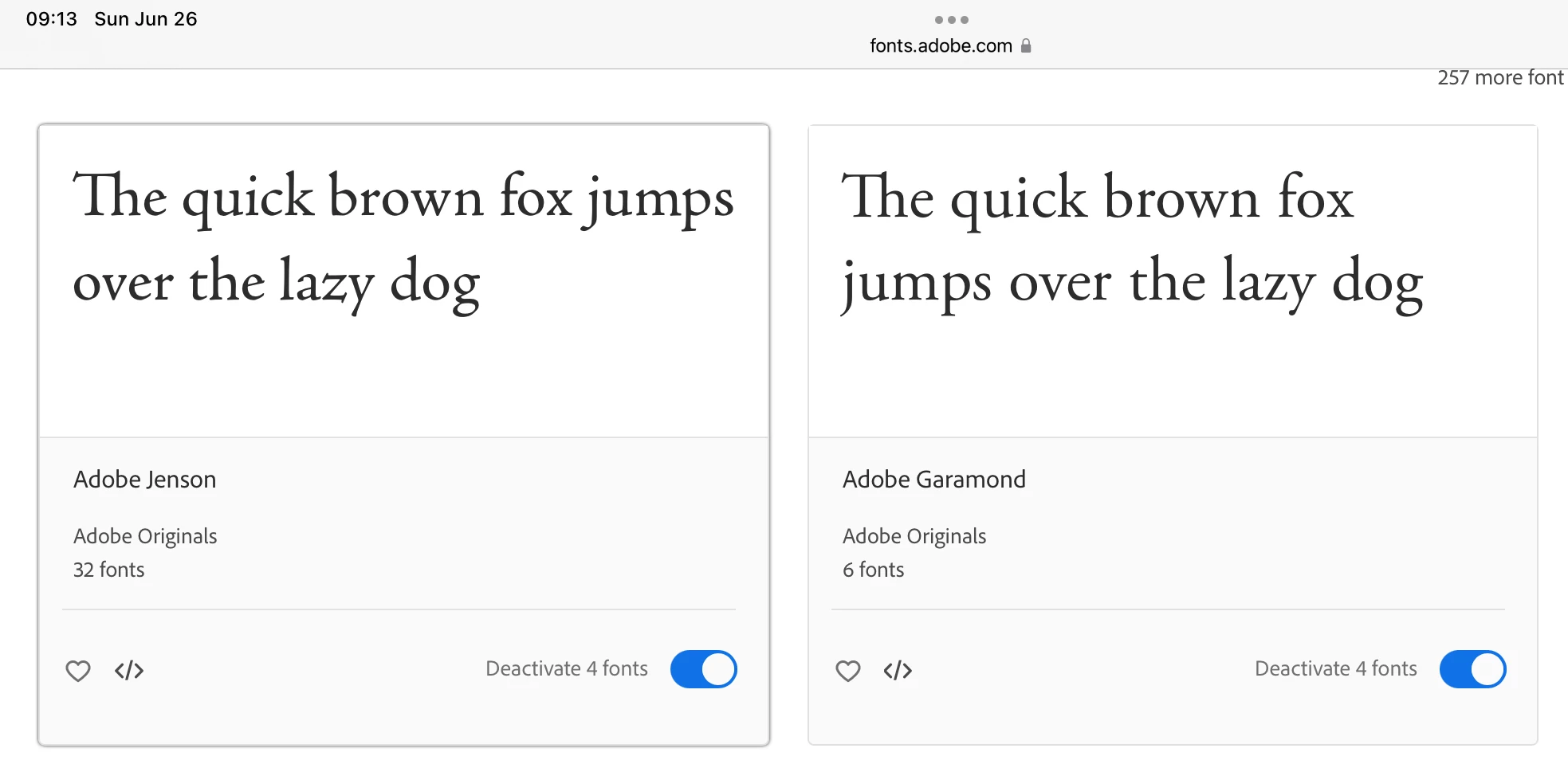This screenshot has height=764, width=1568.
Task: Open the three-dot multitasking menu
Action: [952, 20]
